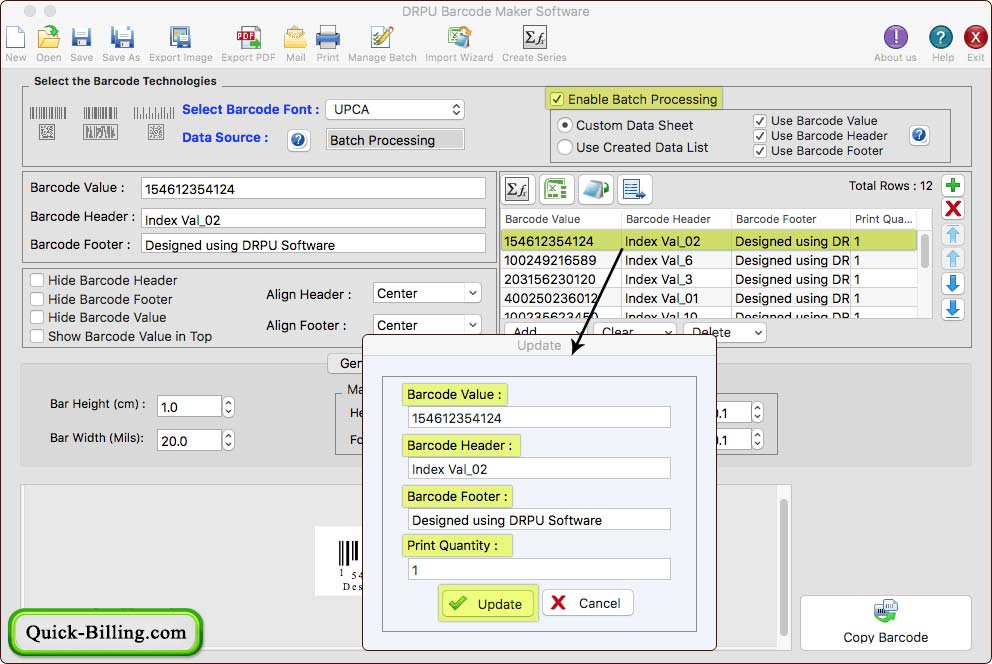Screen dimensions: 992x664
Task: Click the Print toolbar icon
Action: (x=328, y=38)
